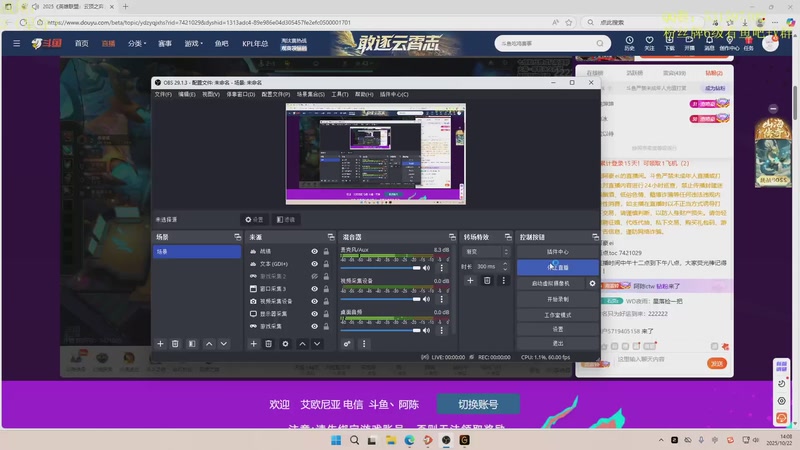The image size is (800, 450).
Task: Mute the 视频采集设备 audio speaker icon
Action: pyautogui.click(x=427, y=299)
